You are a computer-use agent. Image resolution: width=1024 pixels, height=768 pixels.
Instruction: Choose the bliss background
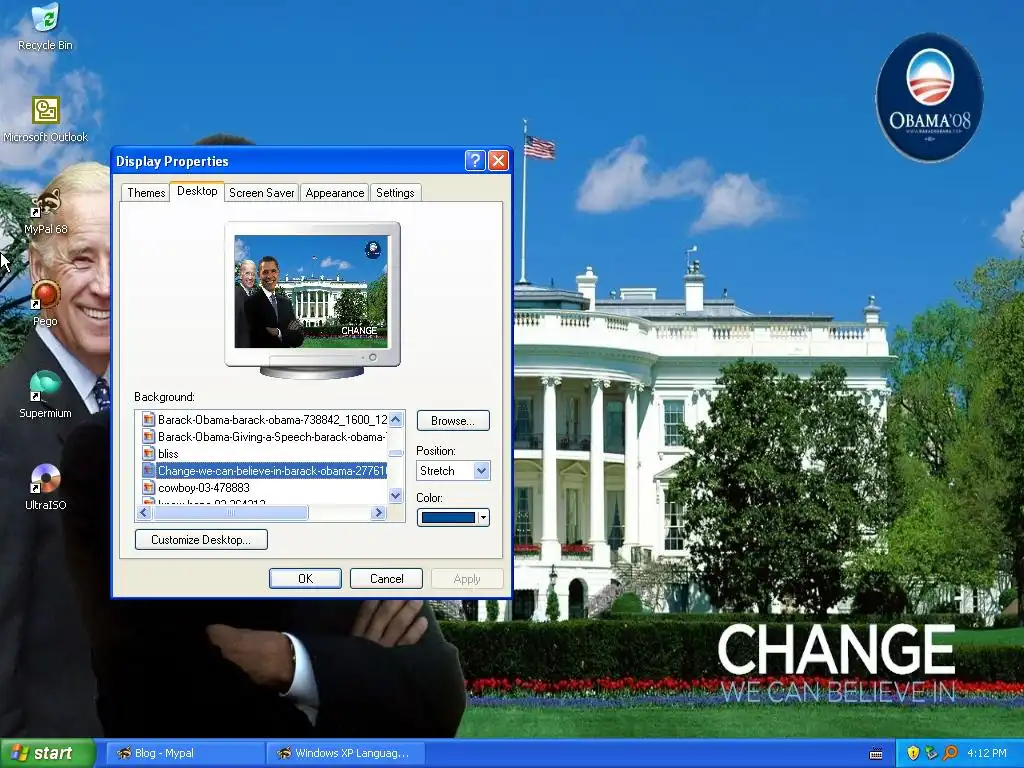pos(264,454)
